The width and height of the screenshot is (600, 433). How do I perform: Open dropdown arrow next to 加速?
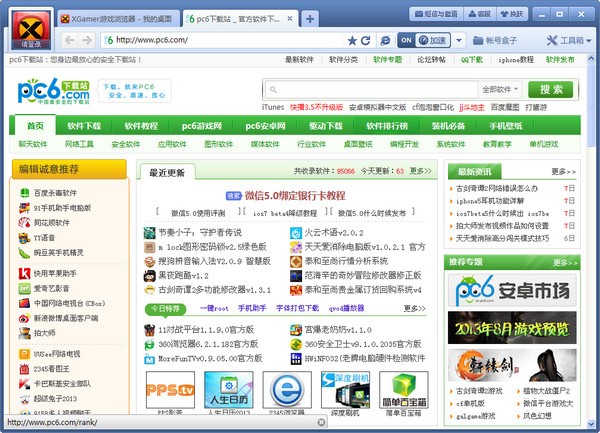(459, 40)
